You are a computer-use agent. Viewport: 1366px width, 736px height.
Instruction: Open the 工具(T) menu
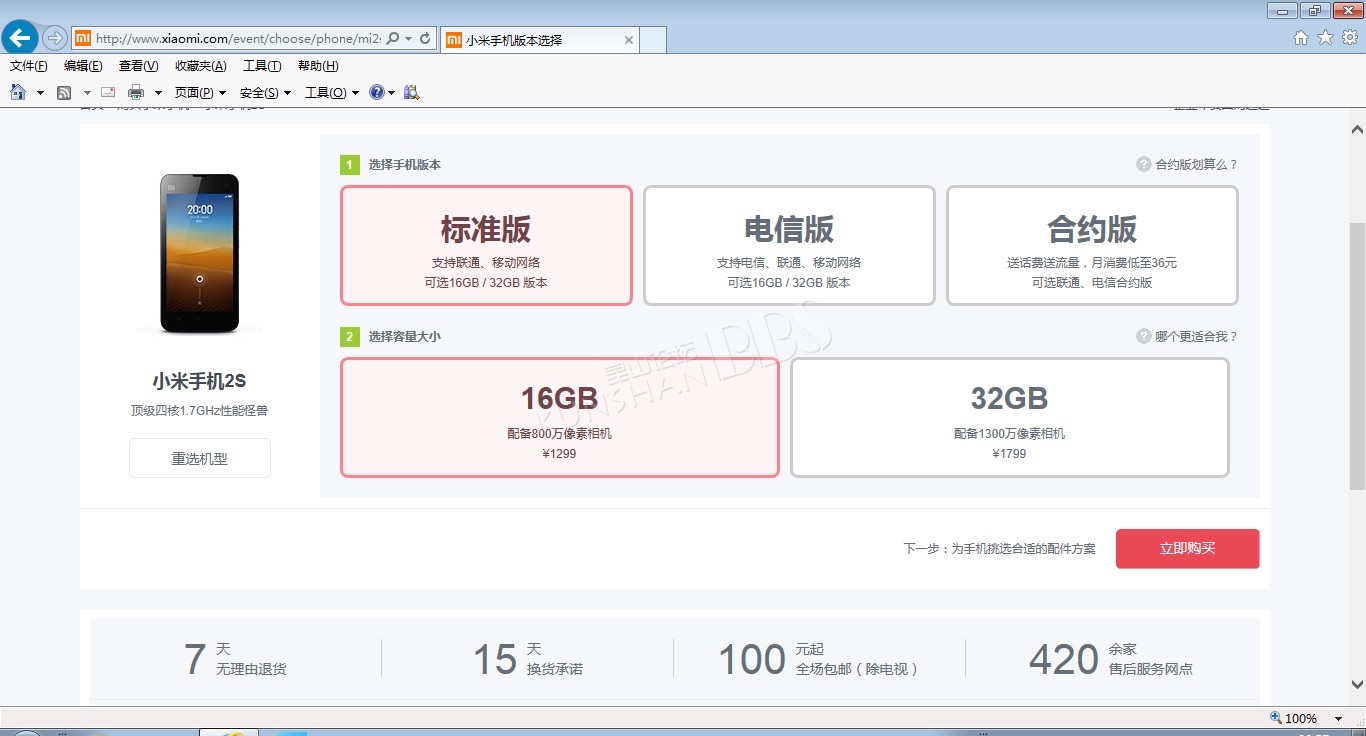pos(262,66)
